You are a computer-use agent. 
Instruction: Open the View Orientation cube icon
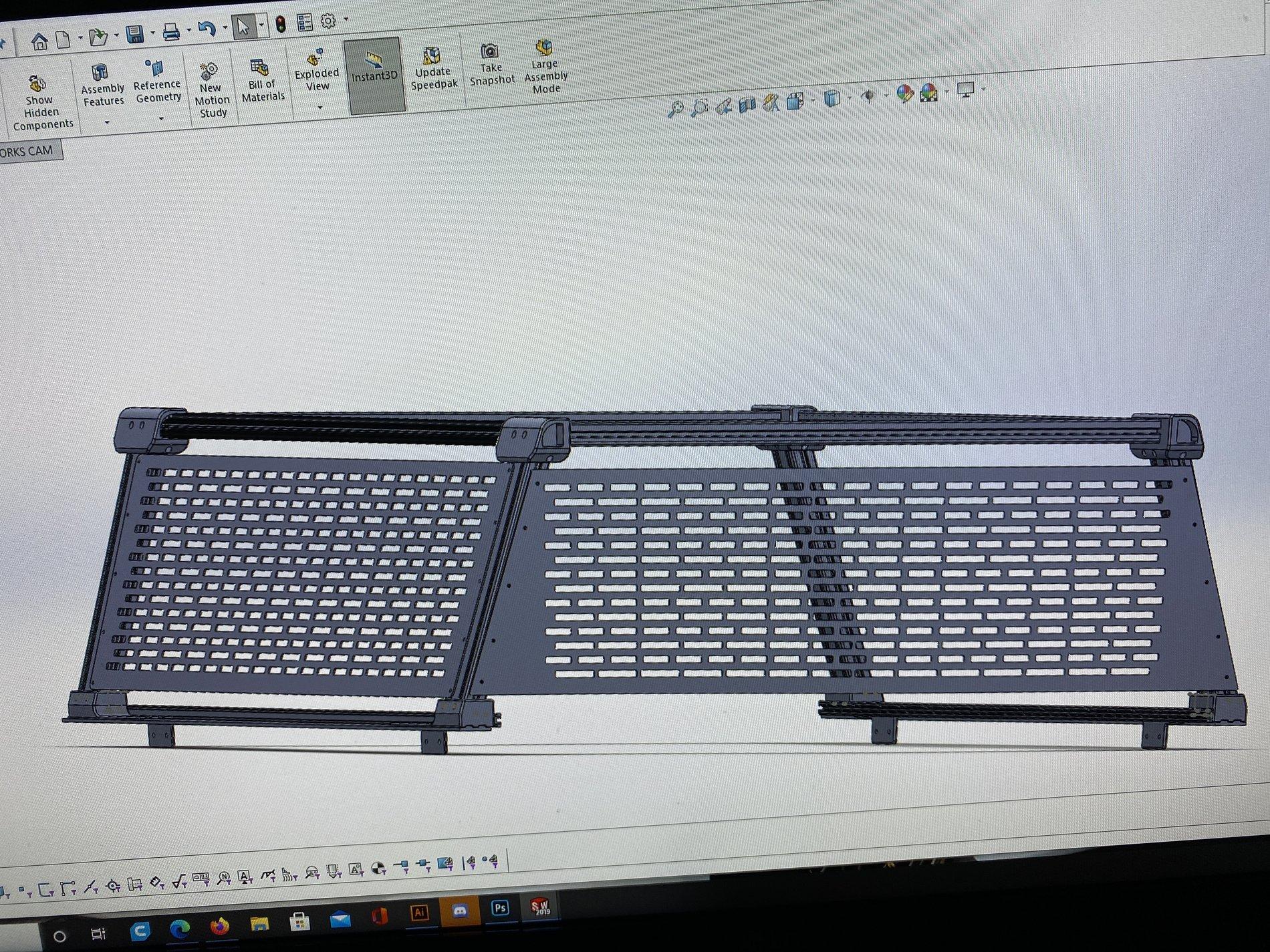click(795, 101)
